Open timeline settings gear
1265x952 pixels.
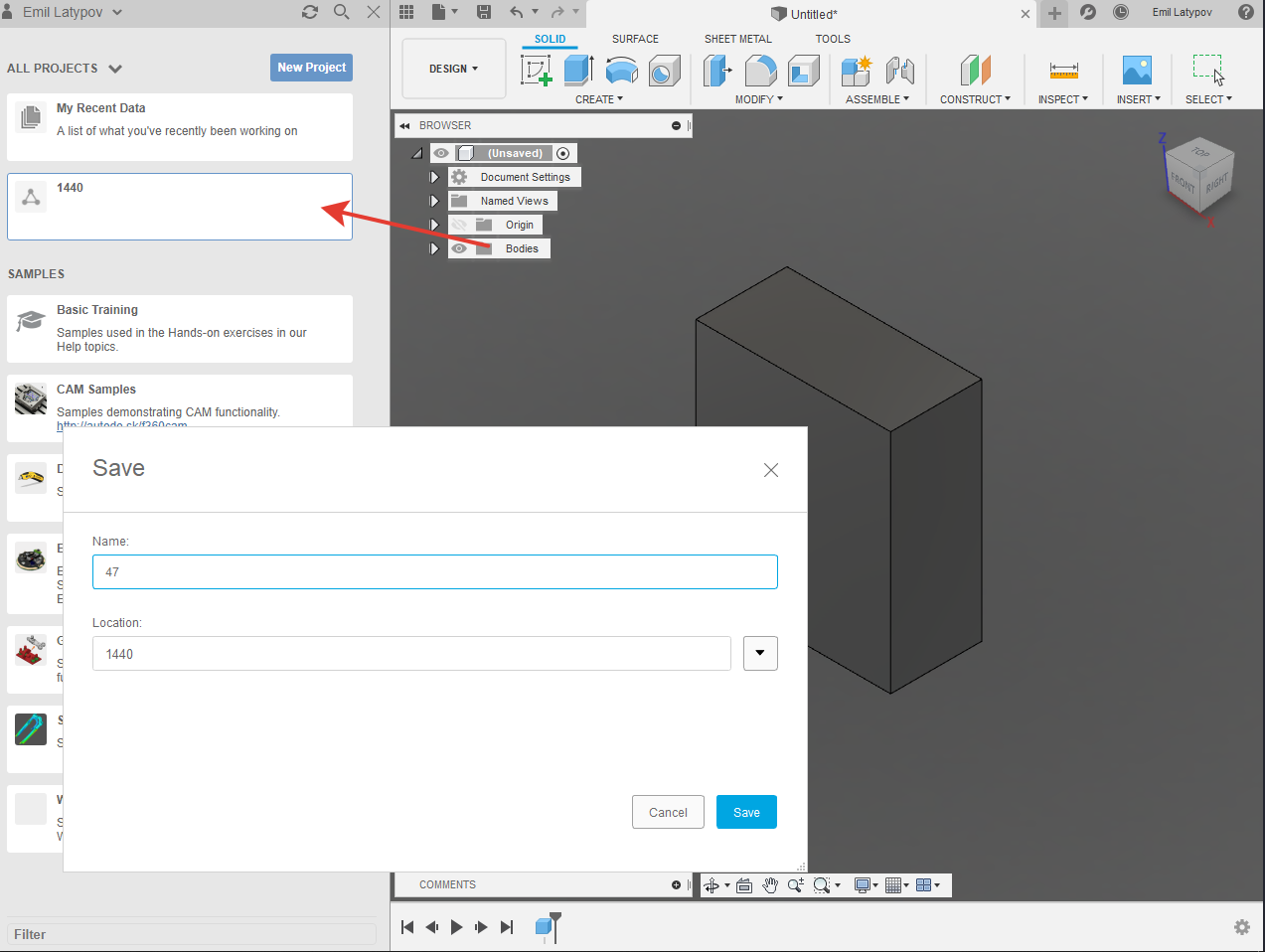(x=1242, y=927)
